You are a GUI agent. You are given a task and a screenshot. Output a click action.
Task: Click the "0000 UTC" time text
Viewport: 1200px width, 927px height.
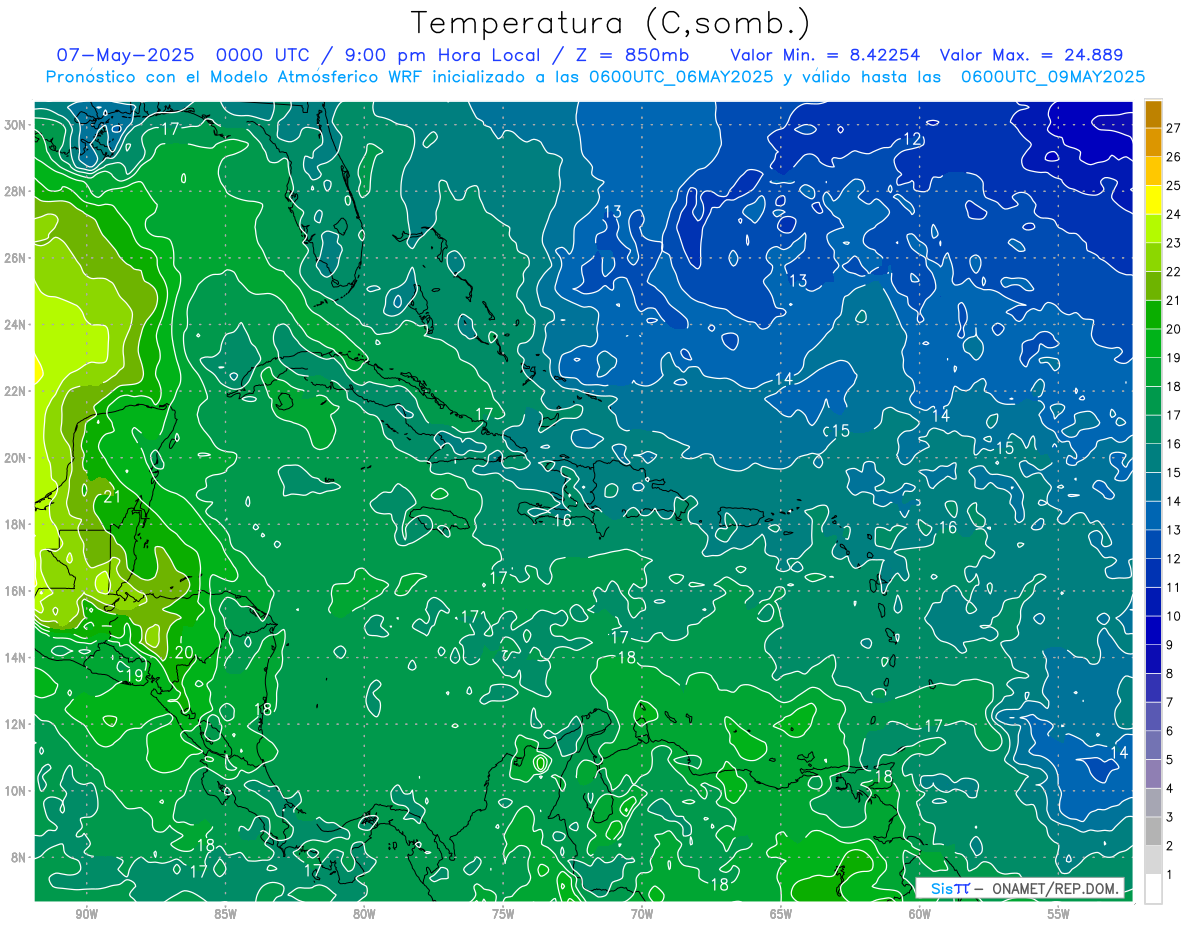pyautogui.click(x=263, y=55)
